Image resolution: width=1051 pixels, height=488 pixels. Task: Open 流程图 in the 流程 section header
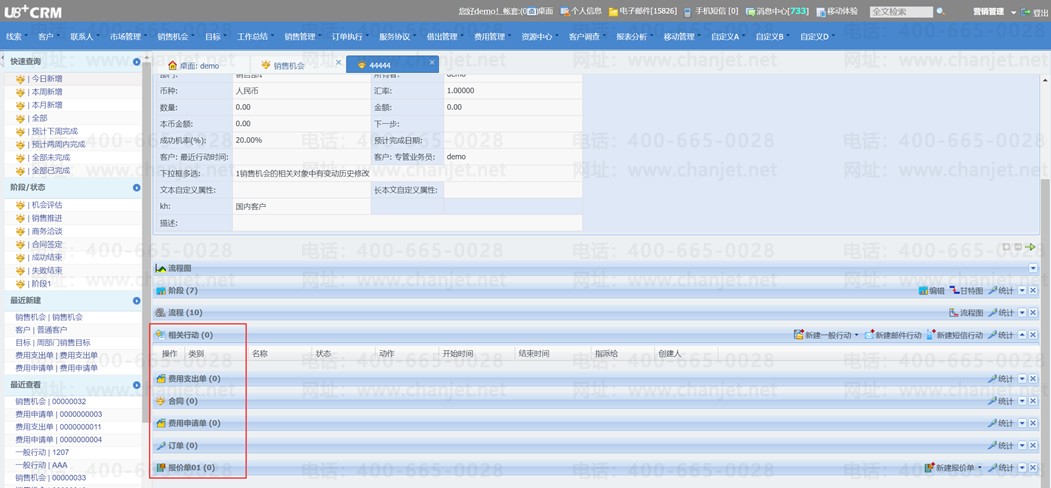click(966, 313)
